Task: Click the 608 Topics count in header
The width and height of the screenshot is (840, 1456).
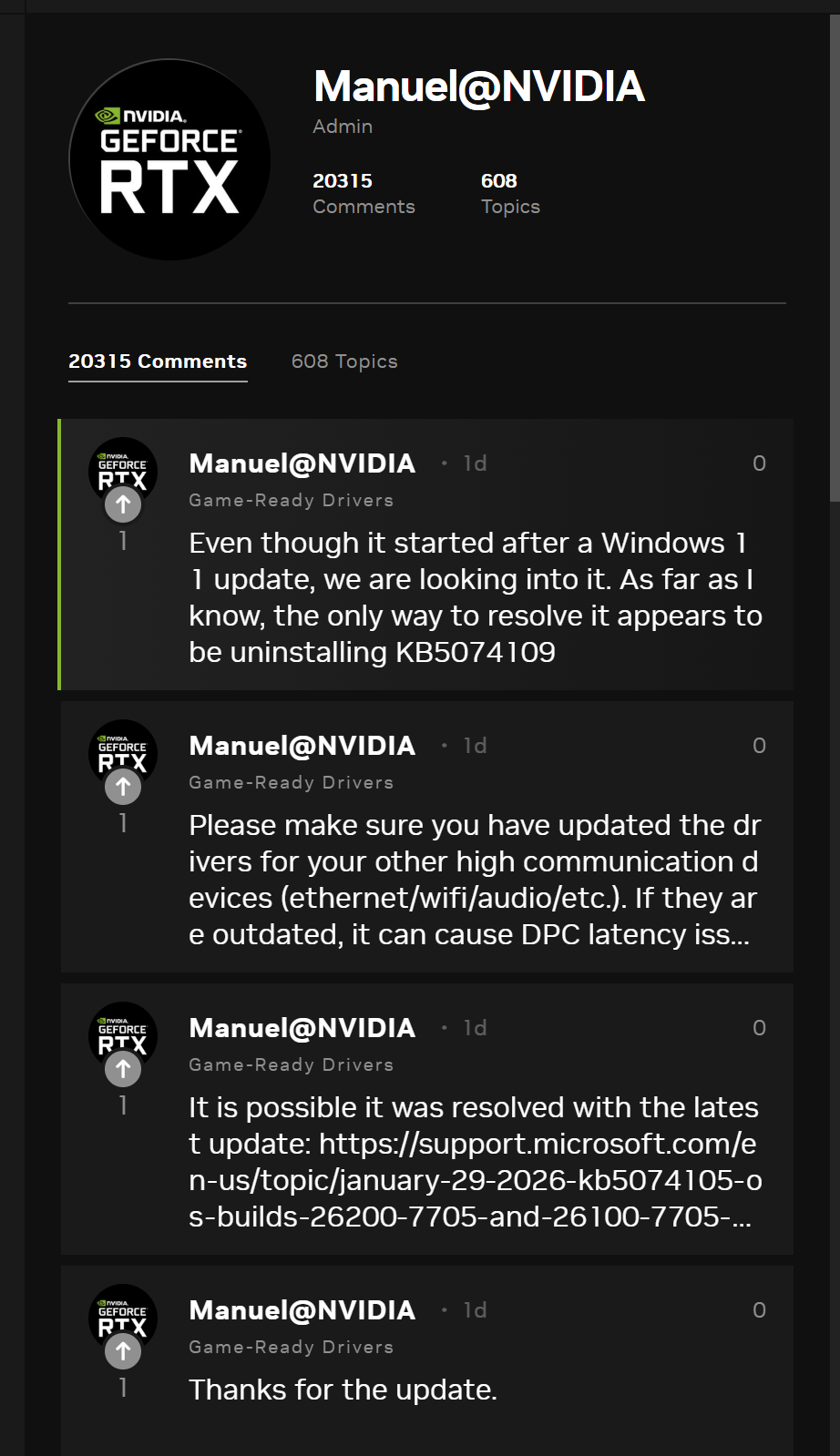Action: [510, 193]
